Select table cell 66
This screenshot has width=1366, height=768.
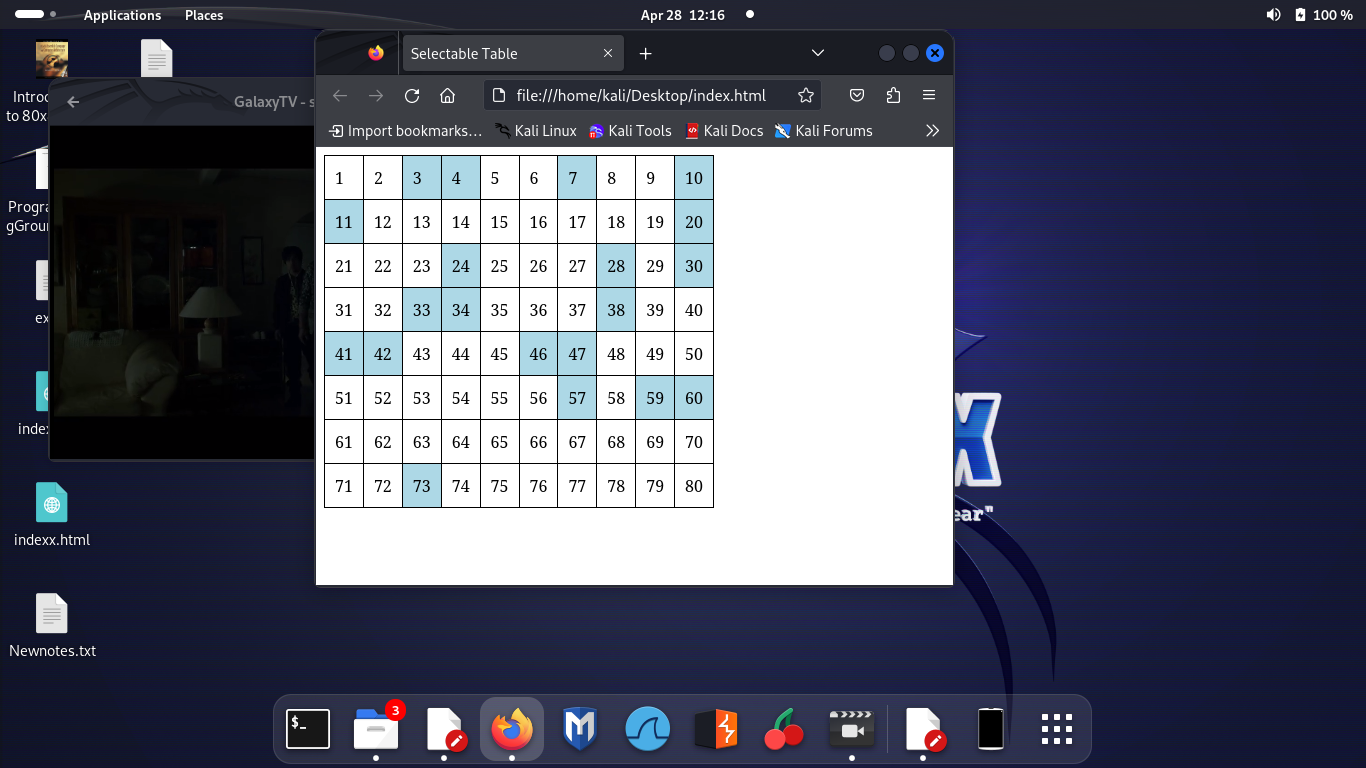[538, 442]
